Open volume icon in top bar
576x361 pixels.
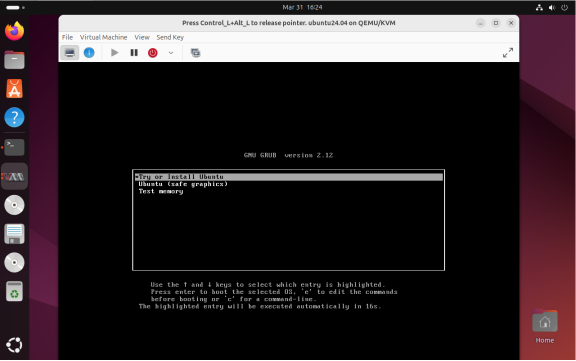pos(552,7)
